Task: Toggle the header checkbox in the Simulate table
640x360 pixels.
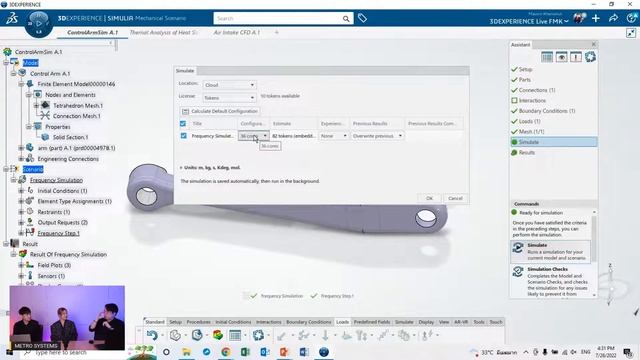Action: click(x=183, y=123)
